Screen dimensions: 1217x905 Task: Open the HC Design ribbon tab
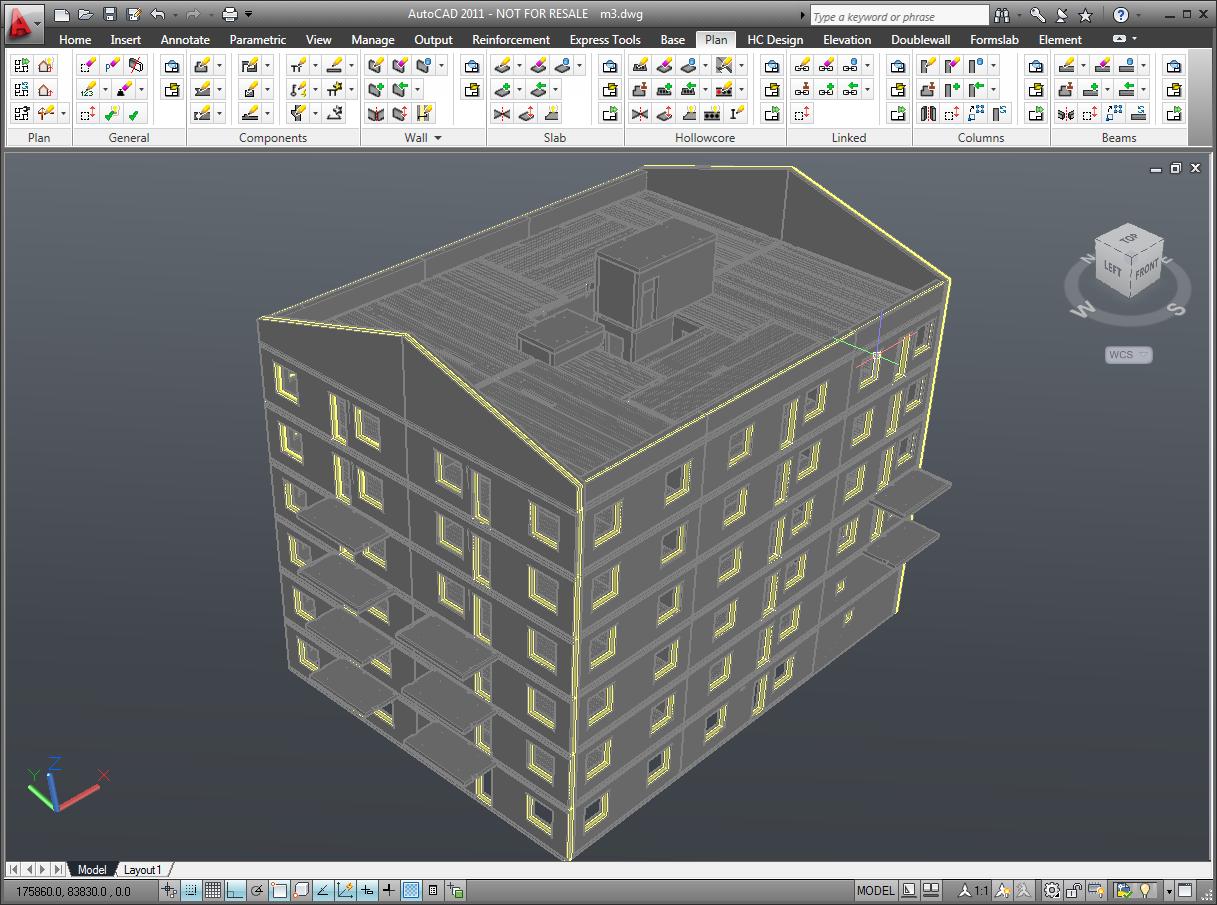click(x=775, y=40)
